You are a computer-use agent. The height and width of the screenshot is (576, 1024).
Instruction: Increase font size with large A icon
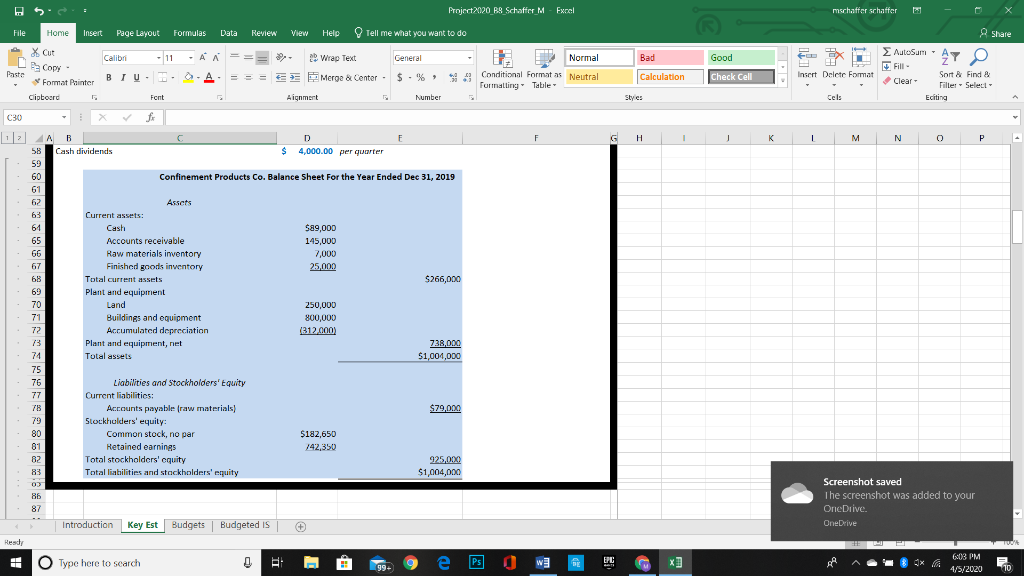coord(203,57)
